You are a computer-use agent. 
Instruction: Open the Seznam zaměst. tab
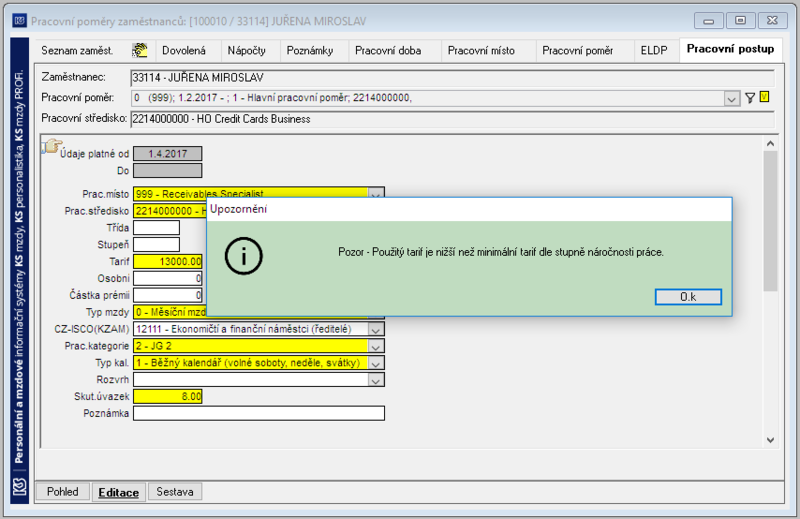[77, 51]
